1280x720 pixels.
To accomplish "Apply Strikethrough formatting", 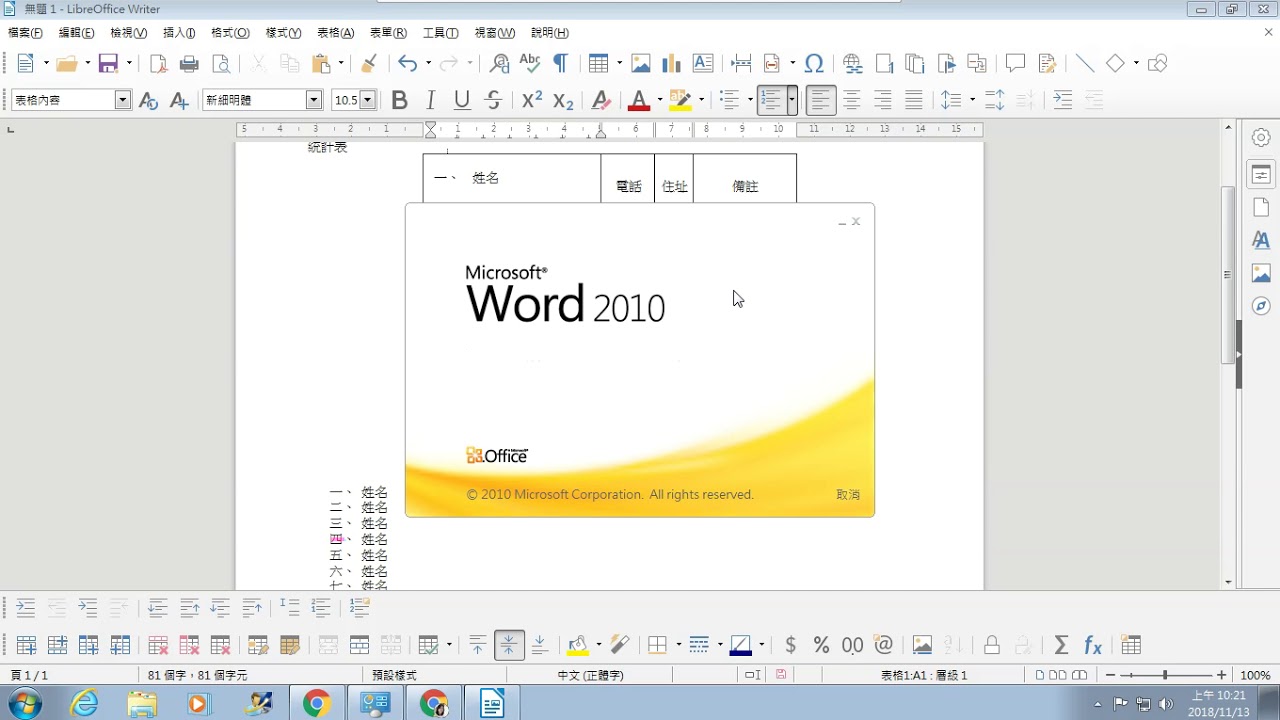I will coord(493,100).
